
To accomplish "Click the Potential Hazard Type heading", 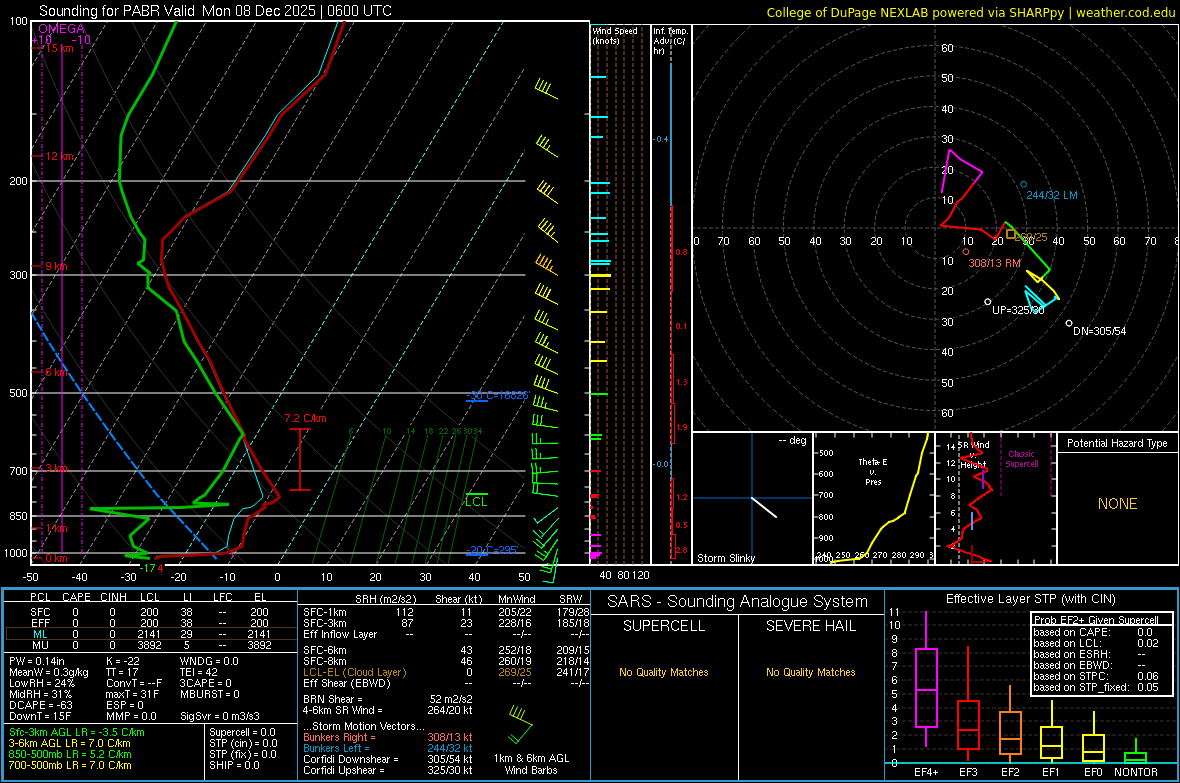I will pos(1117,443).
